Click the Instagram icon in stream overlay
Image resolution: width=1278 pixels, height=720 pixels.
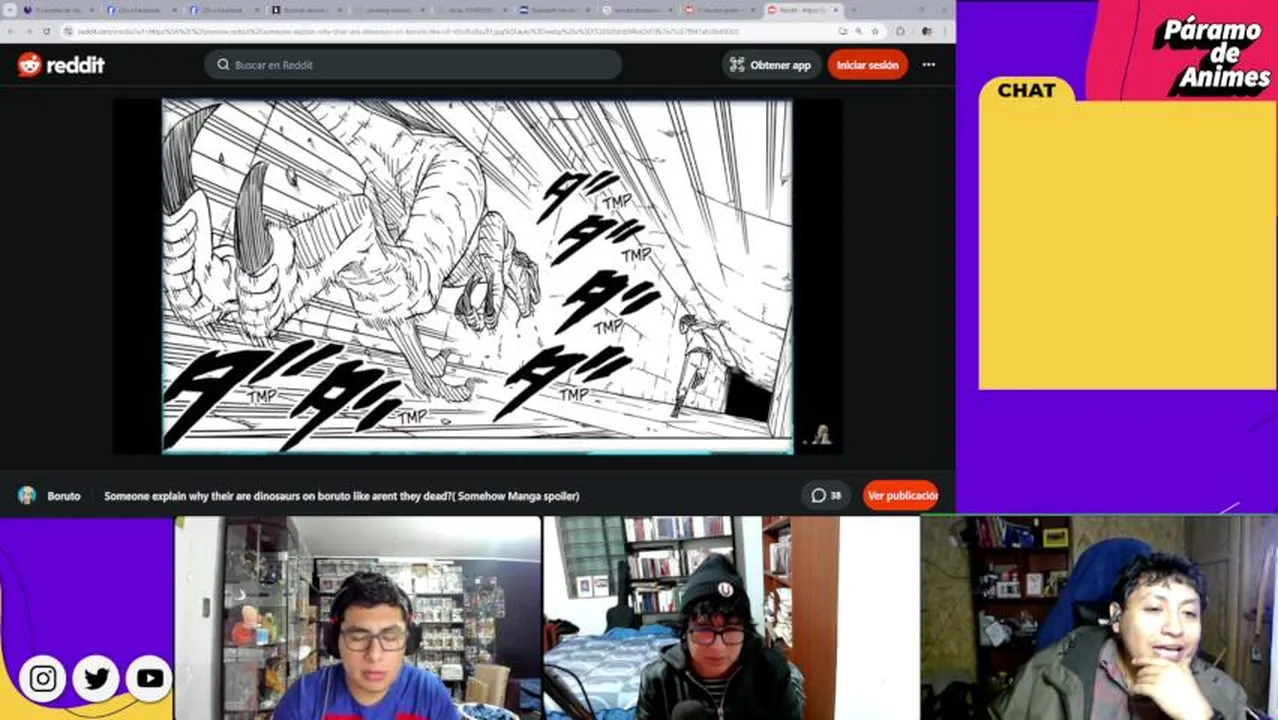click(42, 679)
